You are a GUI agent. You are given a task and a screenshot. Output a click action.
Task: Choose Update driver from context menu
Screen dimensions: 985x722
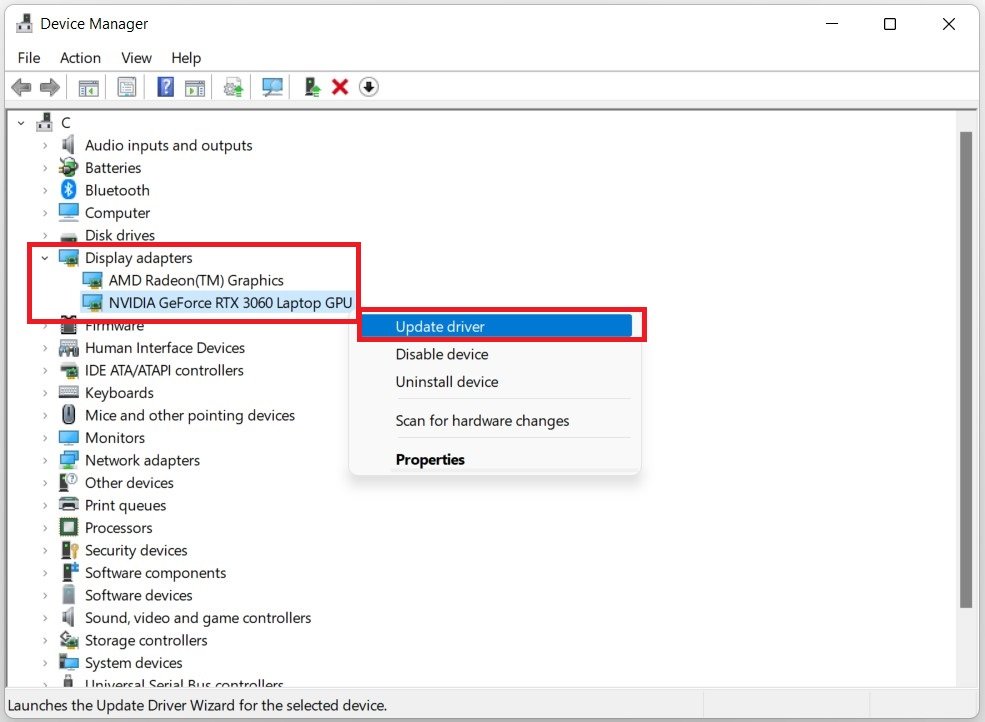[496, 326]
